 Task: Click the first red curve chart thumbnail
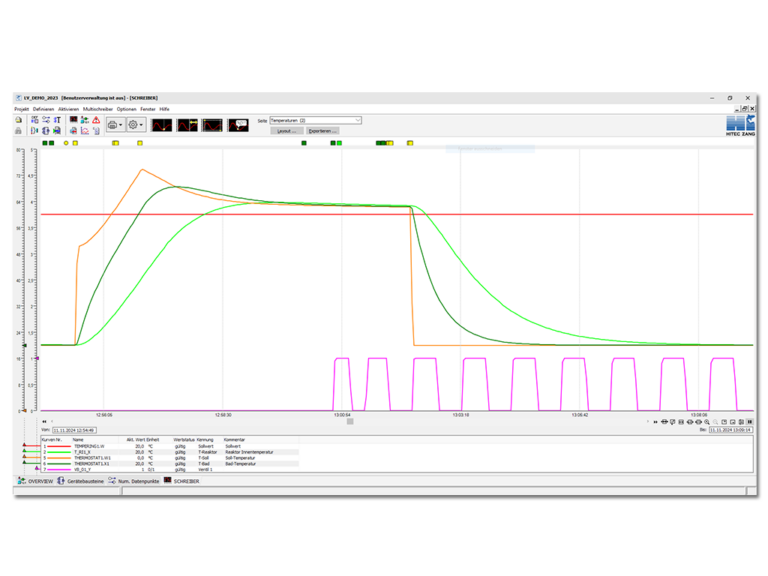[162, 125]
